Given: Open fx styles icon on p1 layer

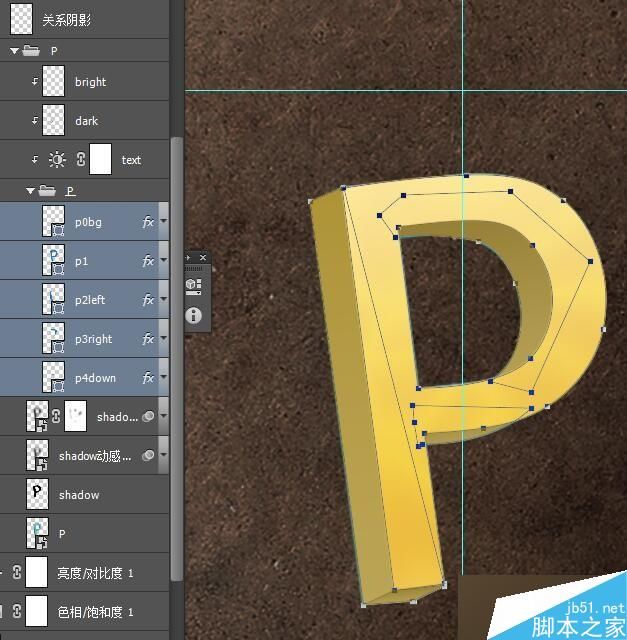Looking at the screenshot, I should 148,261.
